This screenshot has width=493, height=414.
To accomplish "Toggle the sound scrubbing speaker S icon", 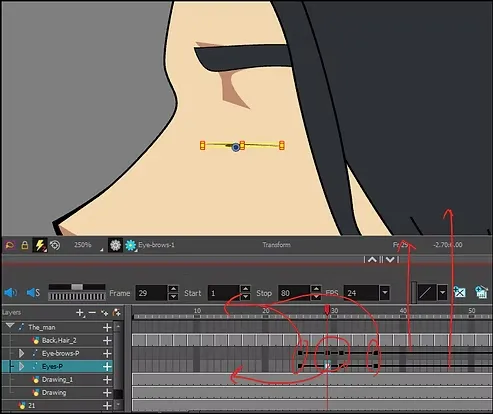I will 33,293.
